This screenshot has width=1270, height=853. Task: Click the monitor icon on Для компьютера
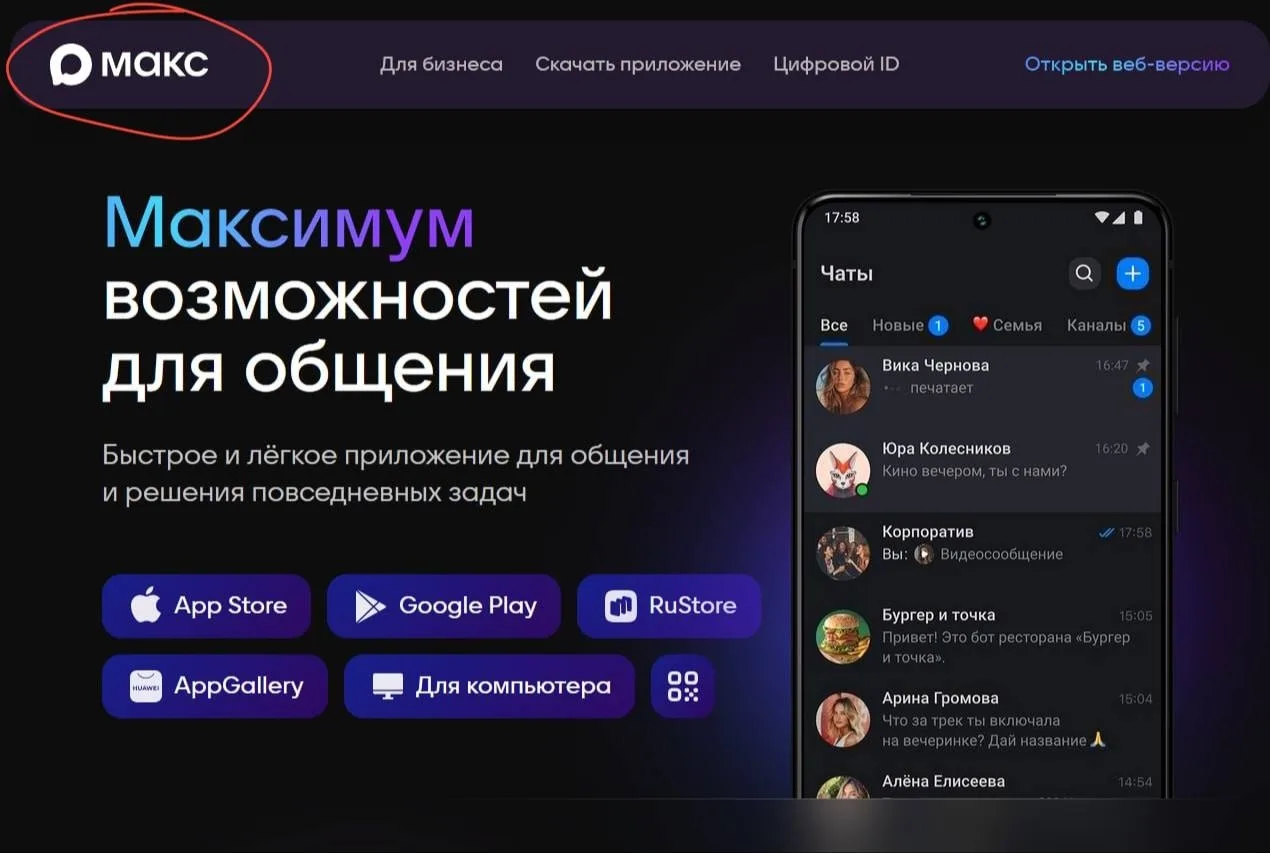tap(387, 687)
